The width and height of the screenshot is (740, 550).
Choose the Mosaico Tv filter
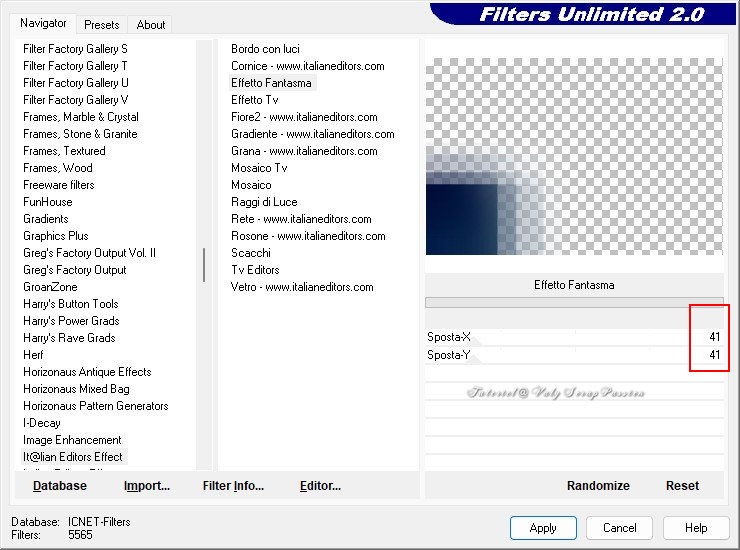pyautogui.click(x=259, y=168)
